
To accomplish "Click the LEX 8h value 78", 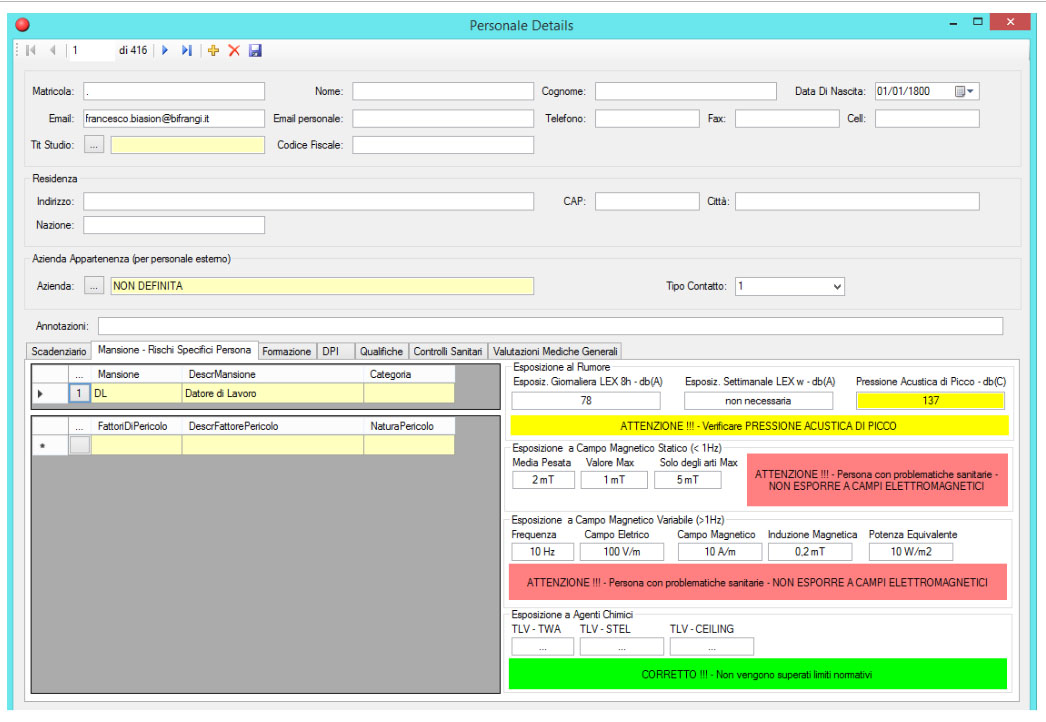I will point(586,400).
